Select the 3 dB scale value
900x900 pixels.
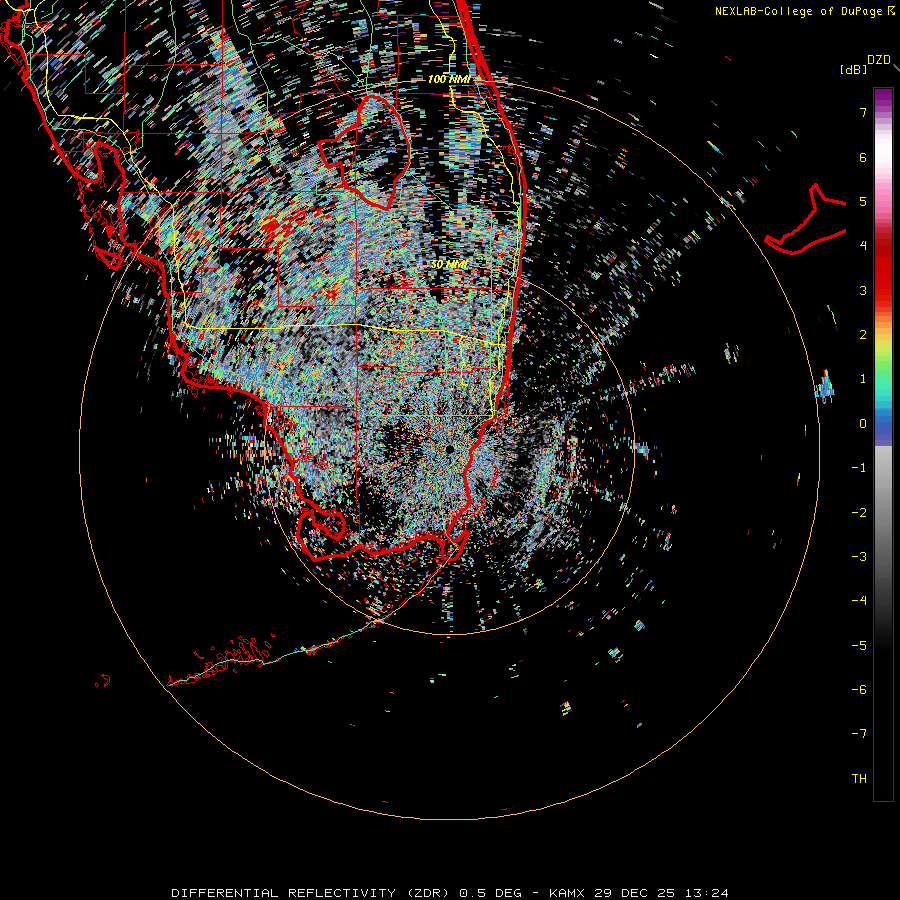coord(863,290)
